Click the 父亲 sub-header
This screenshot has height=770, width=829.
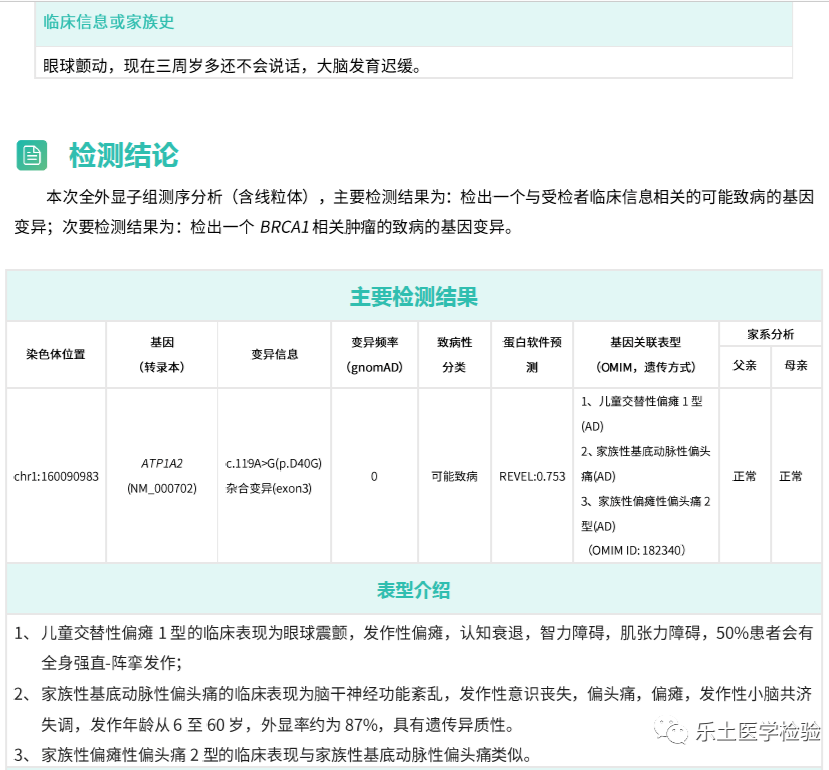click(x=744, y=365)
